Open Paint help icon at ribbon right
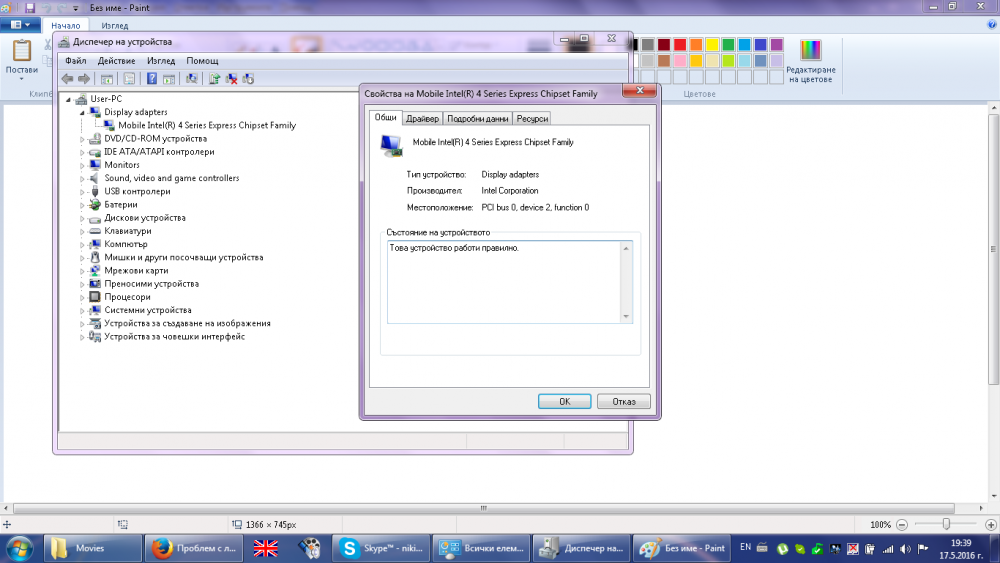The width and height of the screenshot is (1000, 563). 992,25
